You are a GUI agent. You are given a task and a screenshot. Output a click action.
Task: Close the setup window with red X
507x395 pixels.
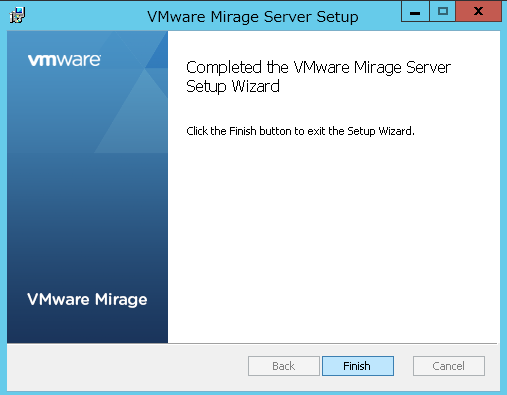[x=478, y=12]
